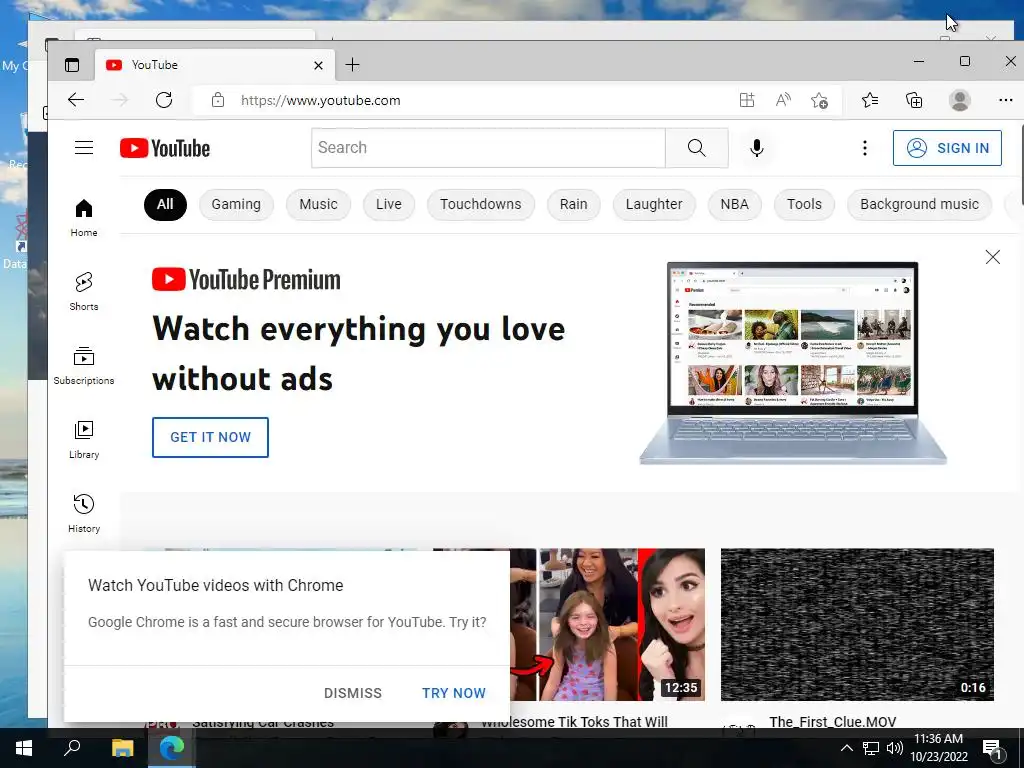
Task: Go to Home in sidebar
Action: [x=84, y=218]
